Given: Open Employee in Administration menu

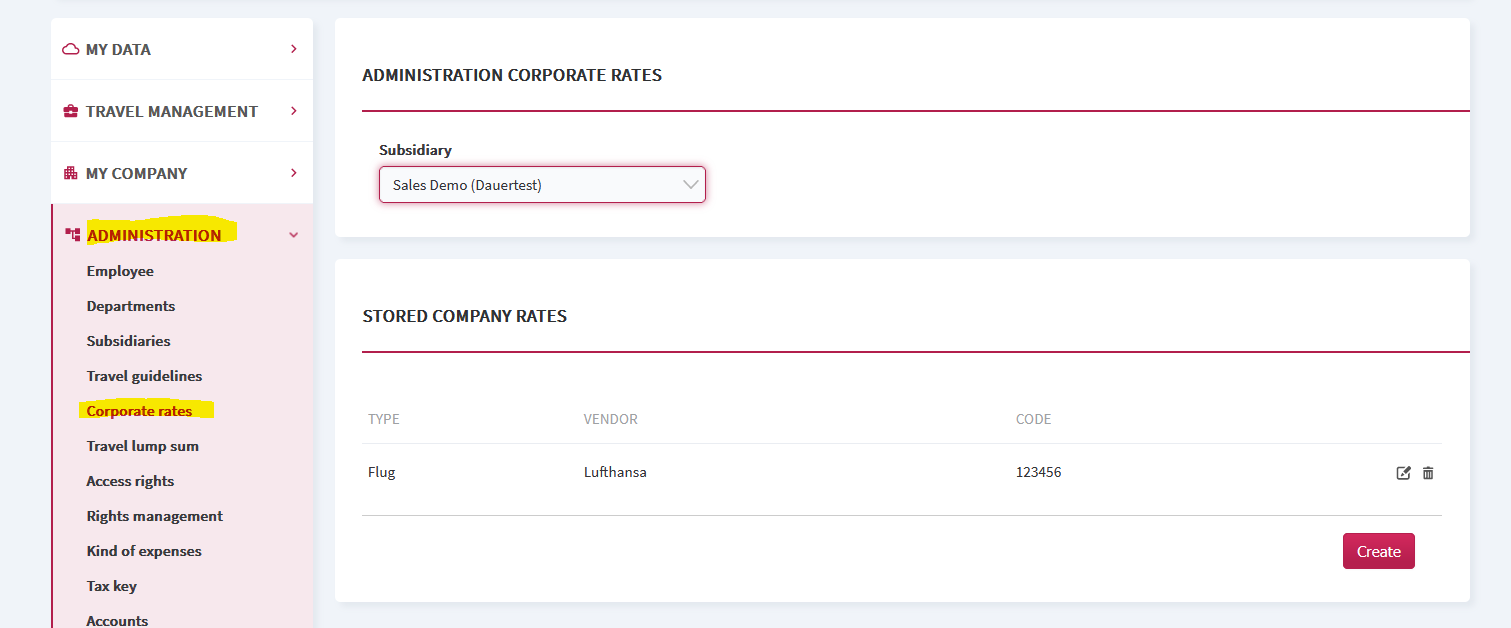Looking at the screenshot, I should (x=120, y=271).
